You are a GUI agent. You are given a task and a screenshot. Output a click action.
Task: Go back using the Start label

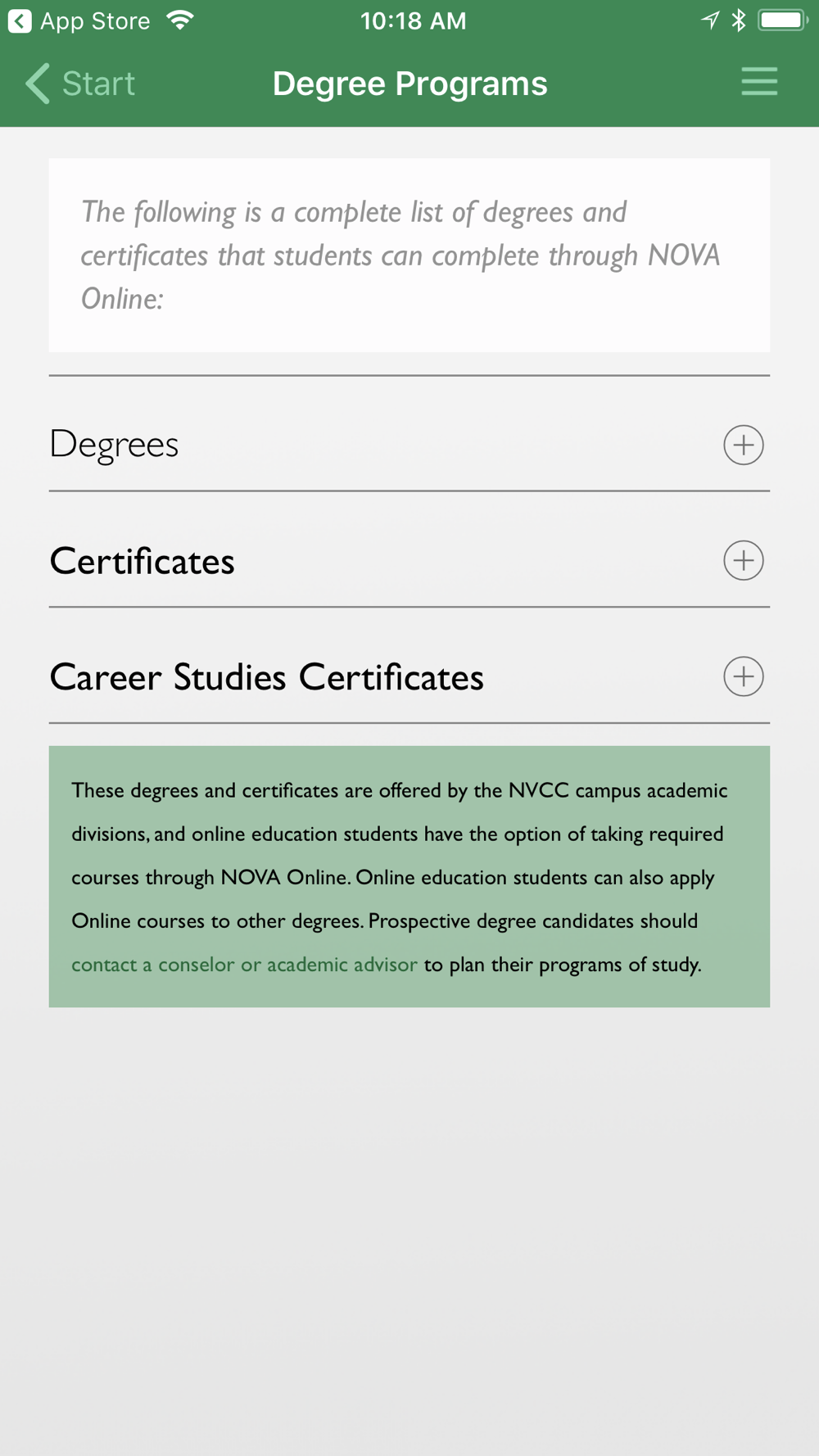(99, 84)
